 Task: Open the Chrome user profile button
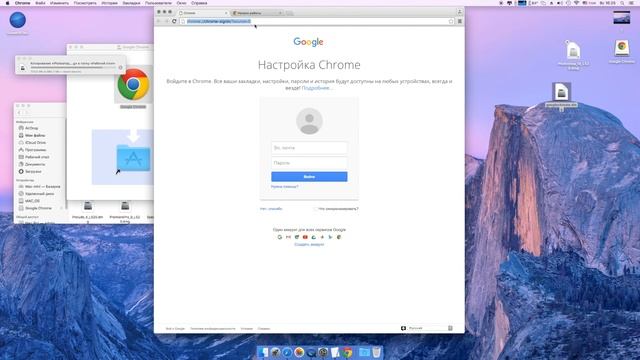click(x=459, y=12)
